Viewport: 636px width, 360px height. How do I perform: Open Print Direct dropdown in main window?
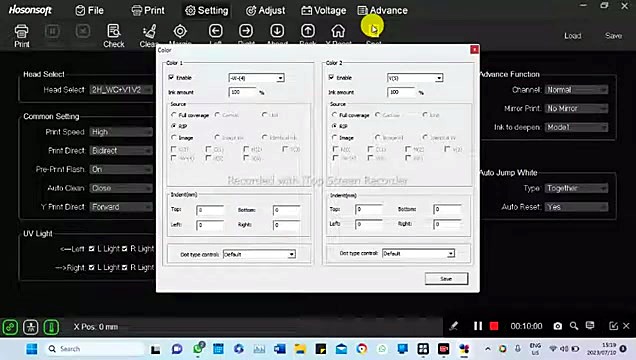[x=121, y=150]
